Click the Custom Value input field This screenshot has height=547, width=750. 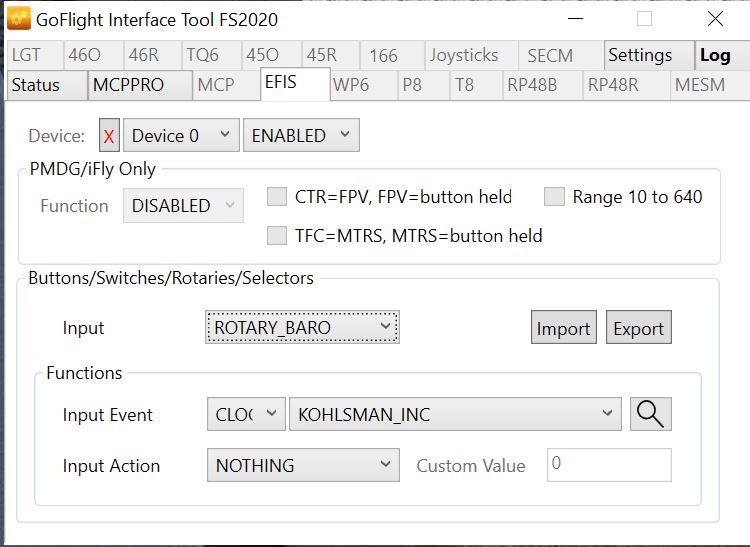[x=608, y=465]
